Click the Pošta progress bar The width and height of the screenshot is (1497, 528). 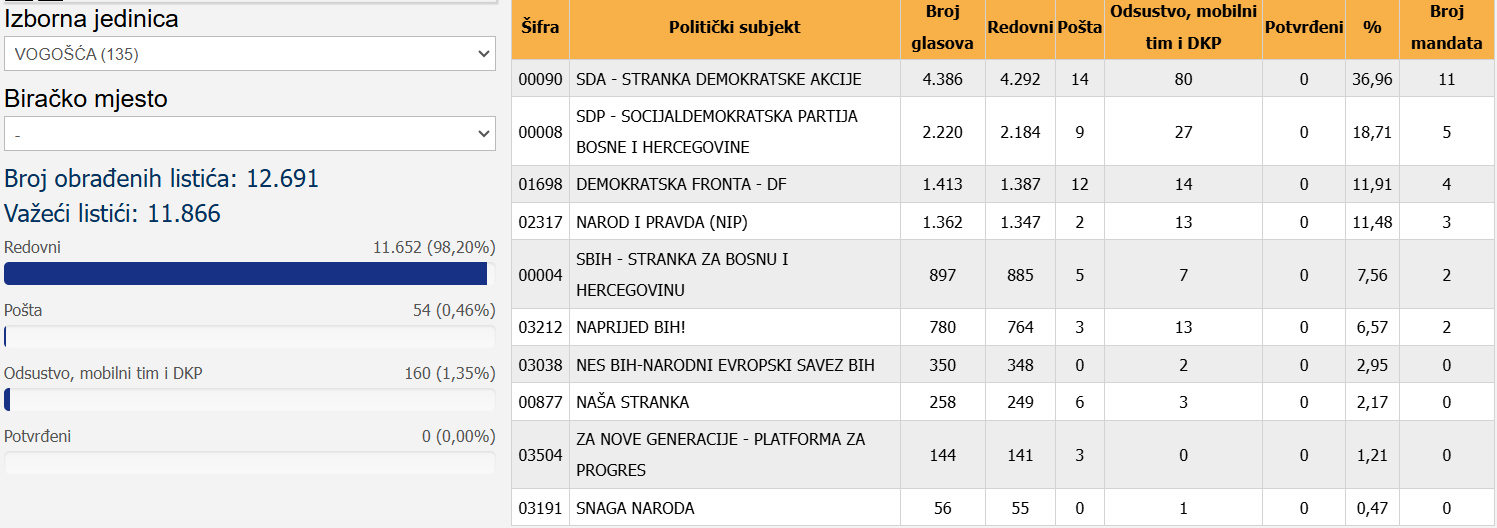click(x=249, y=337)
